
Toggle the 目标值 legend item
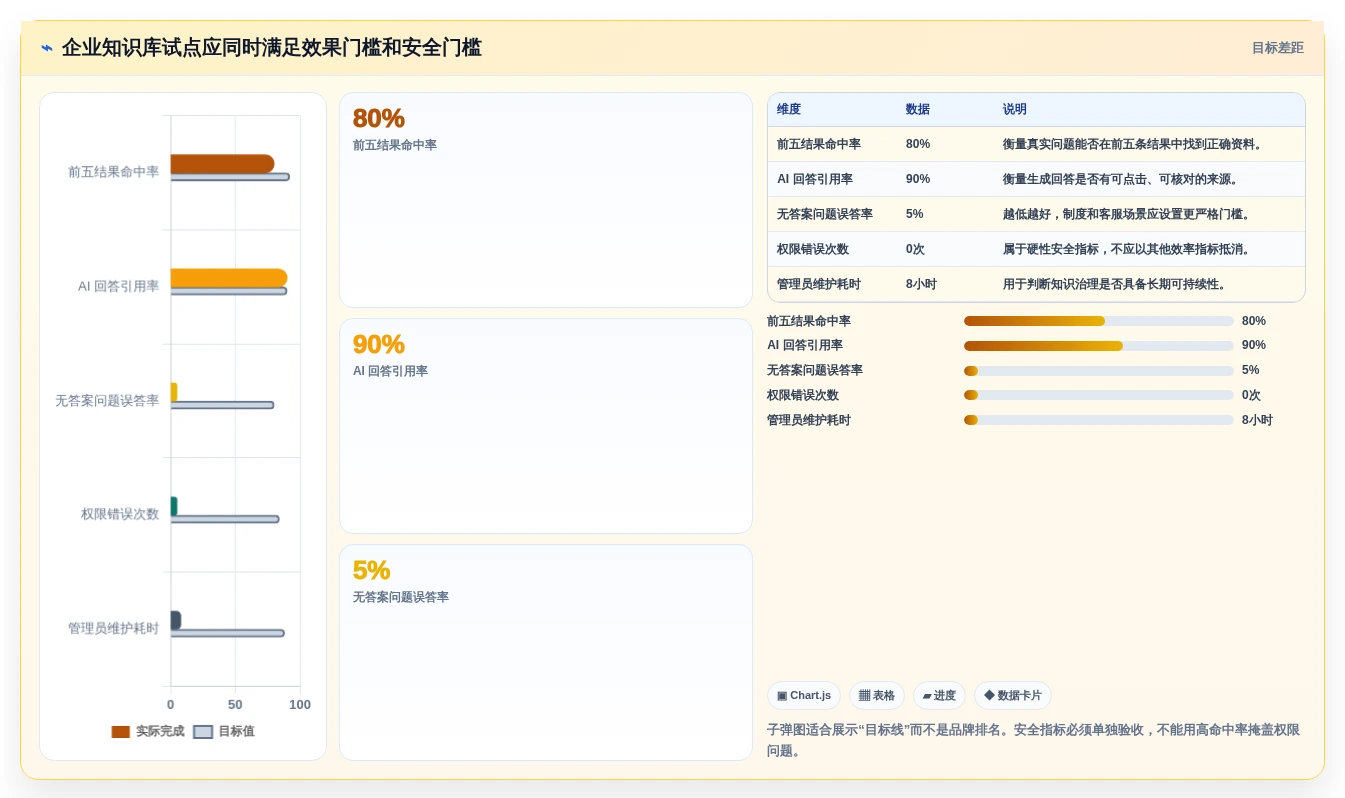[x=224, y=732]
